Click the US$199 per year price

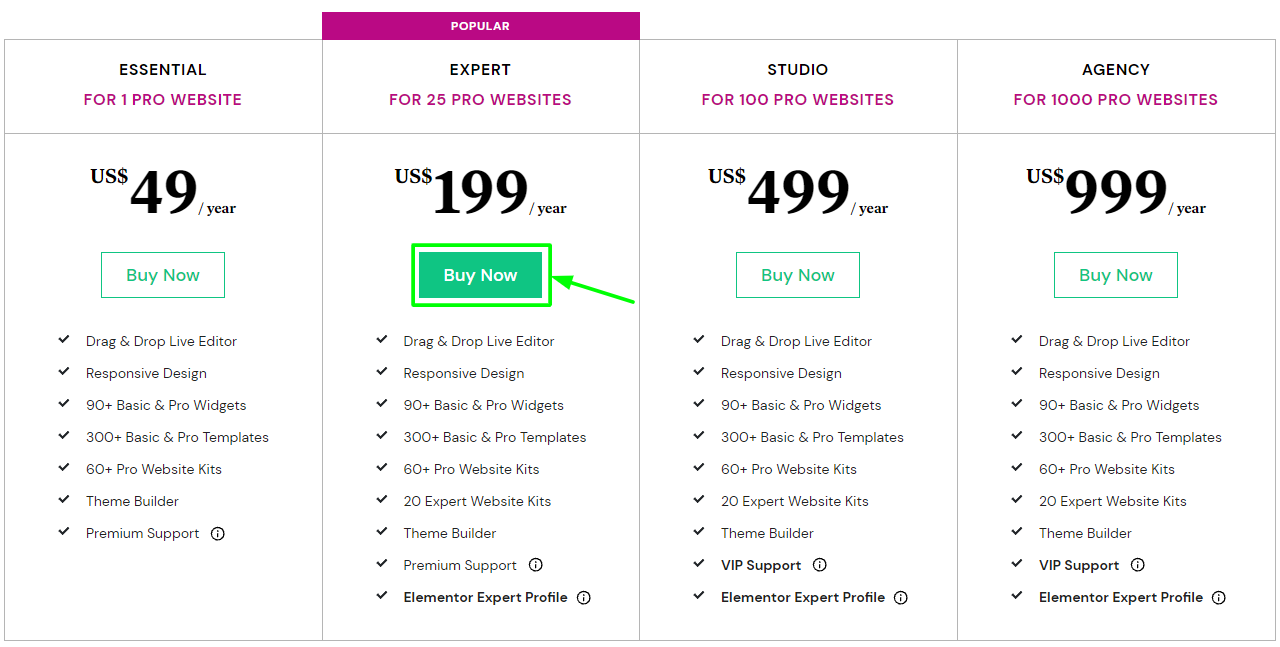tap(481, 190)
